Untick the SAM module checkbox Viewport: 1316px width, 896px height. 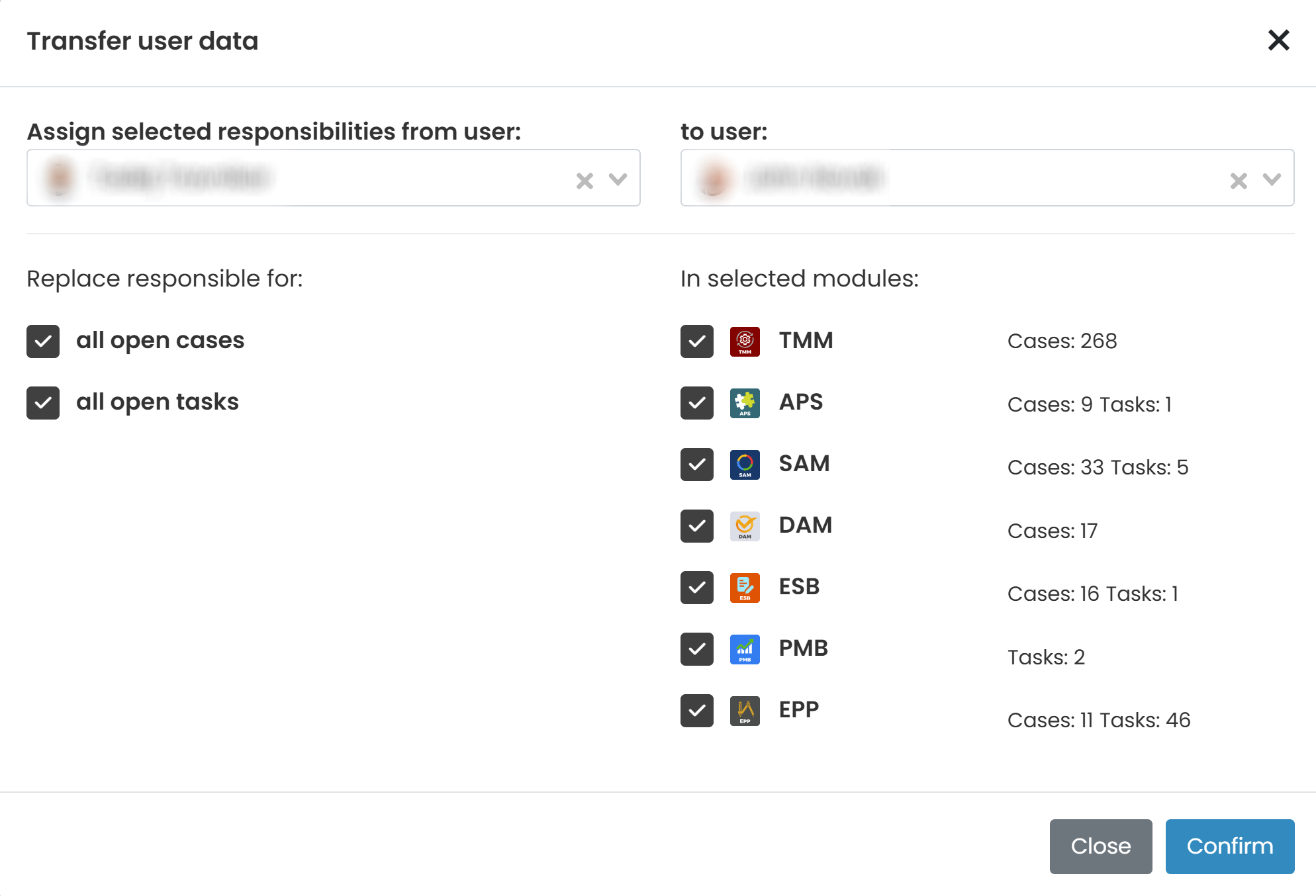click(697, 465)
